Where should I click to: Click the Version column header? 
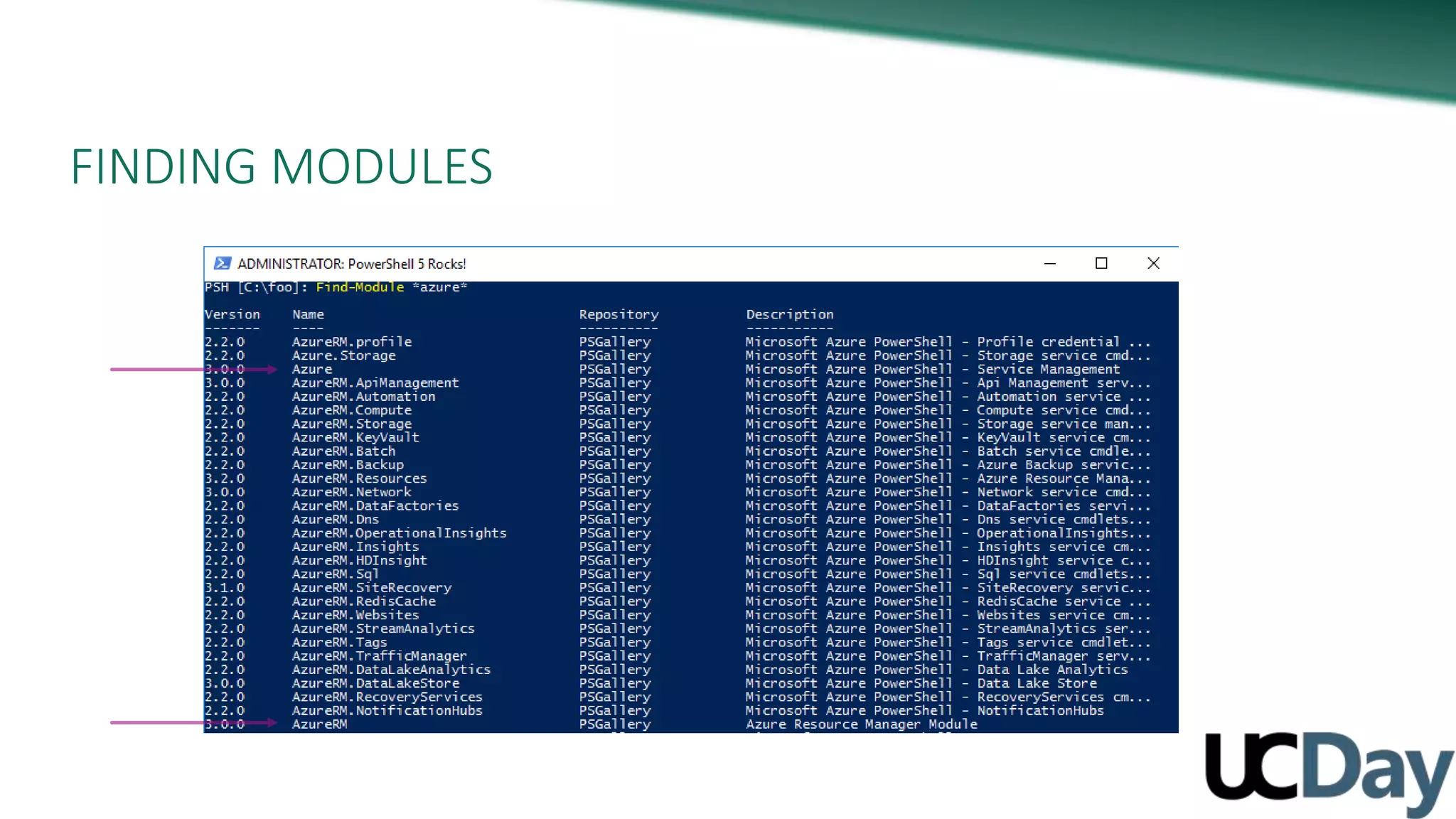[x=232, y=314]
